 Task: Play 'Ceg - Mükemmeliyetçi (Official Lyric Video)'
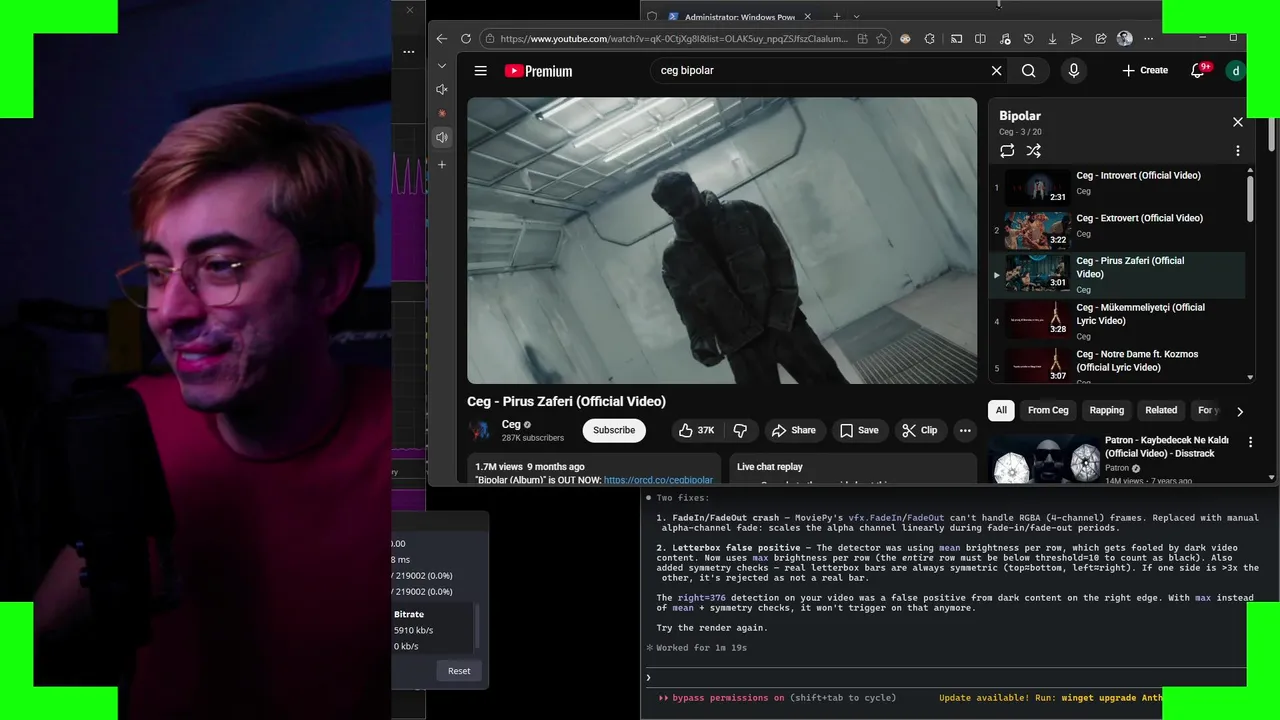[x=1117, y=321]
